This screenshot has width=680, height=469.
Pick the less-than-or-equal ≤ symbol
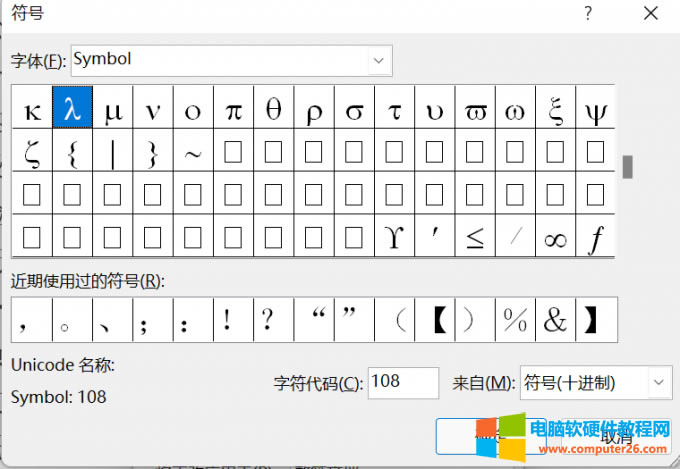pyautogui.click(x=476, y=237)
